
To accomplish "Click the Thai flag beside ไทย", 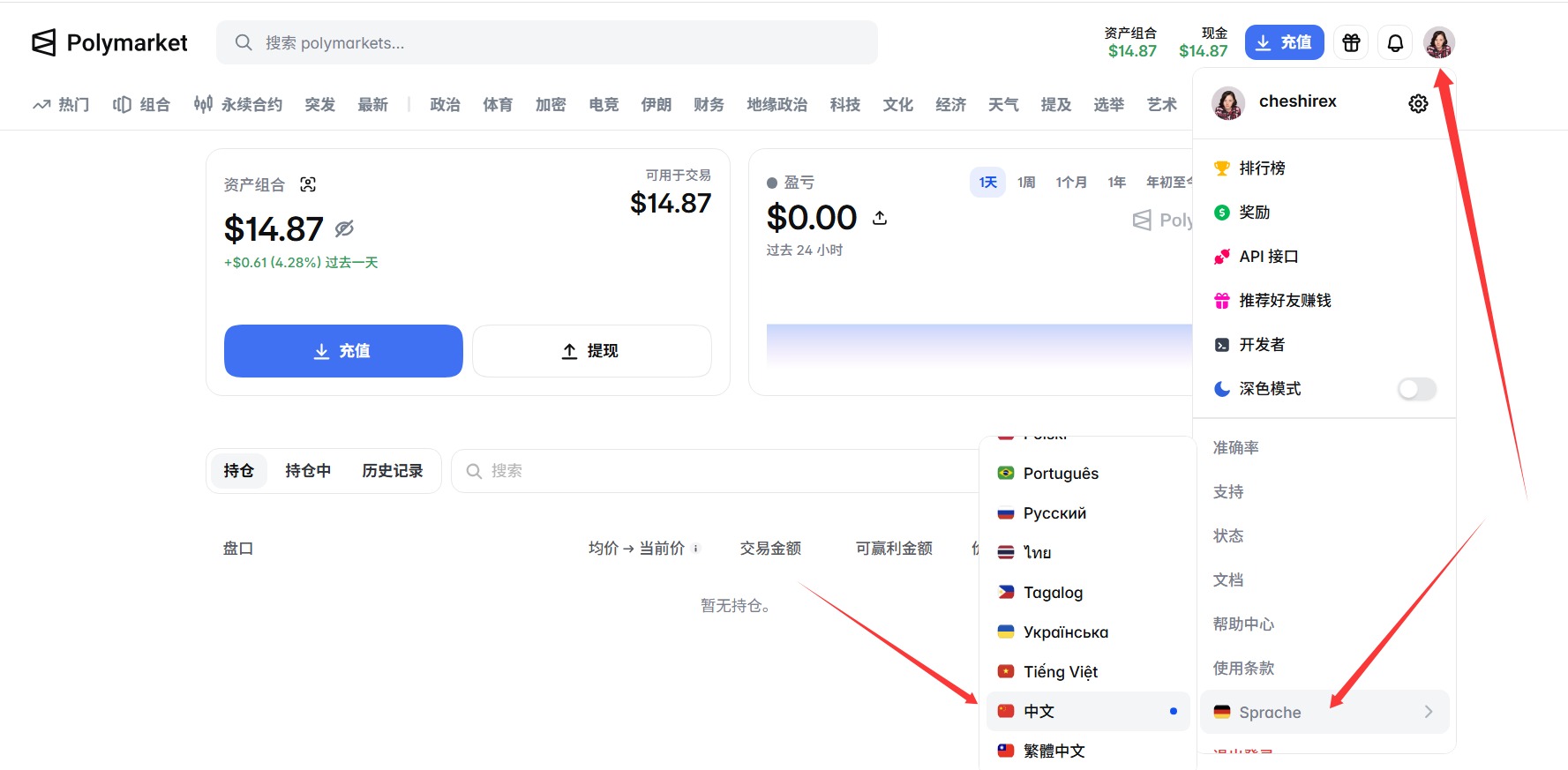I will (1006, 552).
